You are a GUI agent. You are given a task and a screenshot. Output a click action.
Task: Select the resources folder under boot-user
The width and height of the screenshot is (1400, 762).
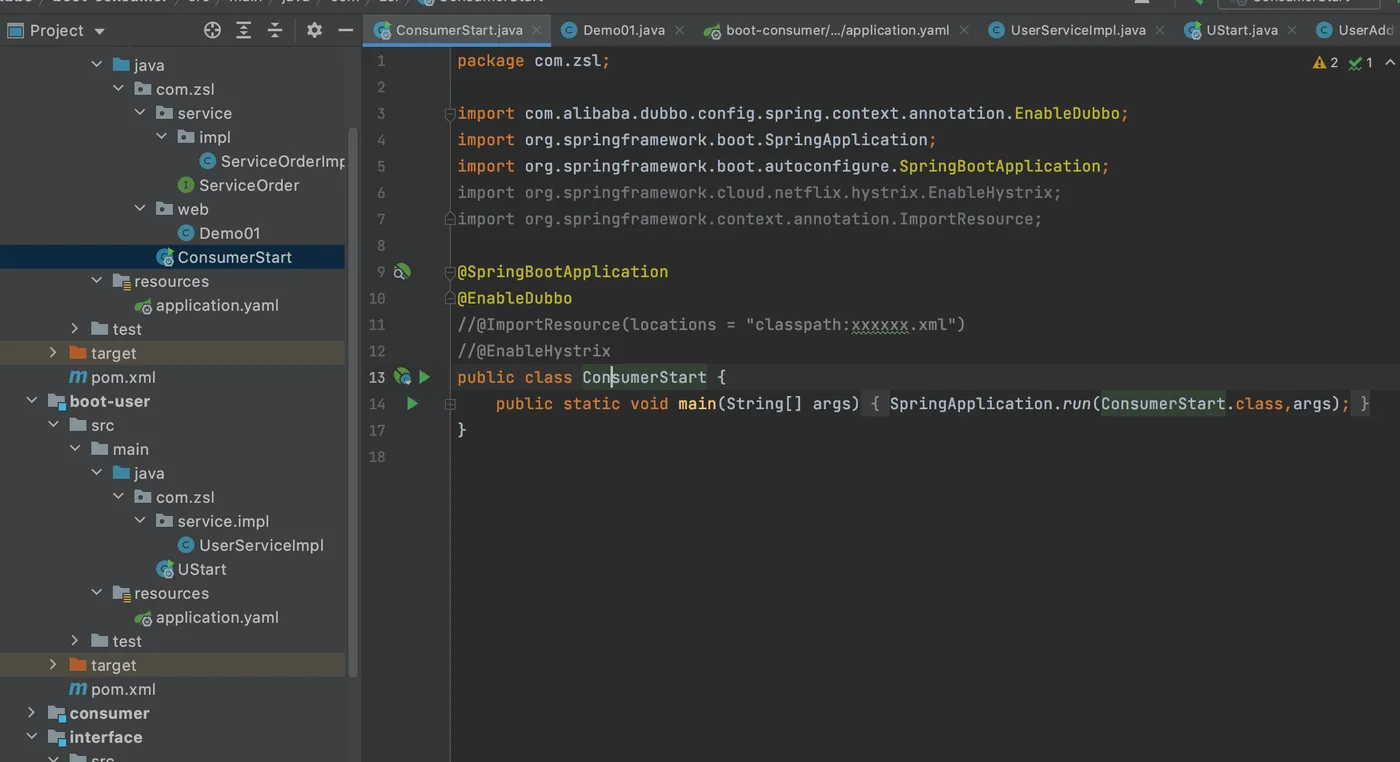160,593
